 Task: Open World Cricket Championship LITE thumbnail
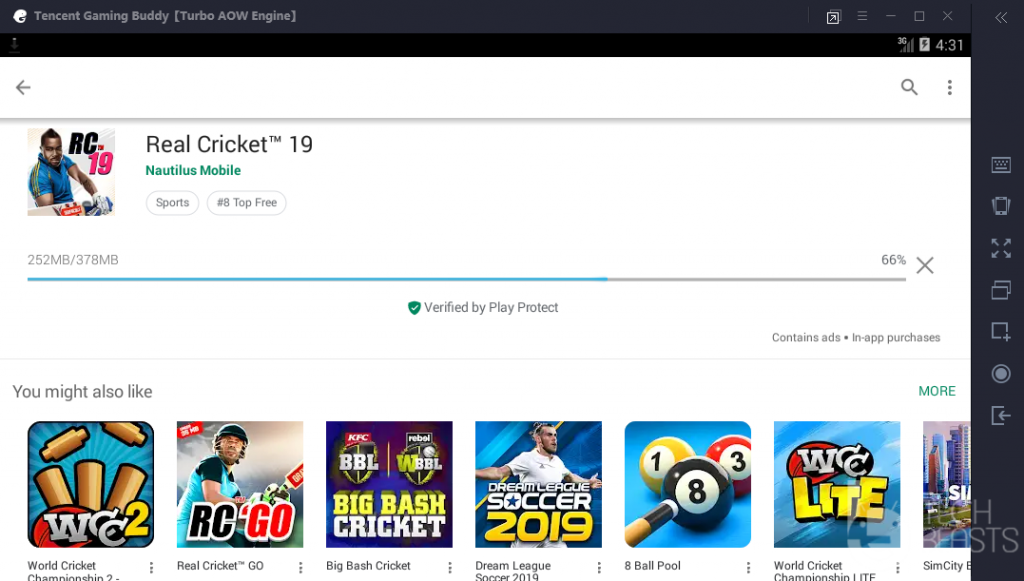point(837,484)
